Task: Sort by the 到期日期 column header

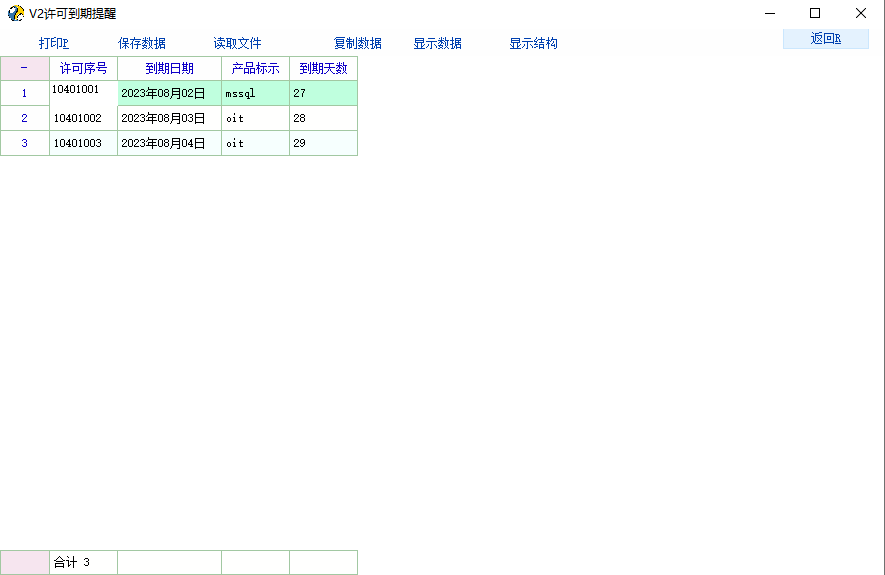Action: click(169, 68)
